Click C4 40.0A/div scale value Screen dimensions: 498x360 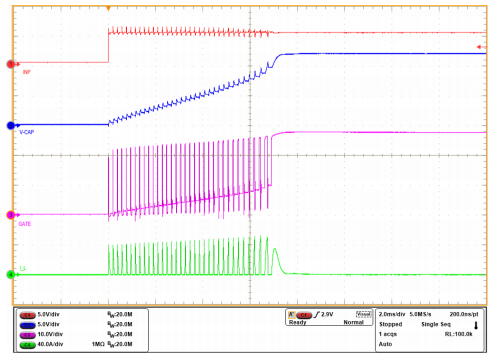pos(50,344)
